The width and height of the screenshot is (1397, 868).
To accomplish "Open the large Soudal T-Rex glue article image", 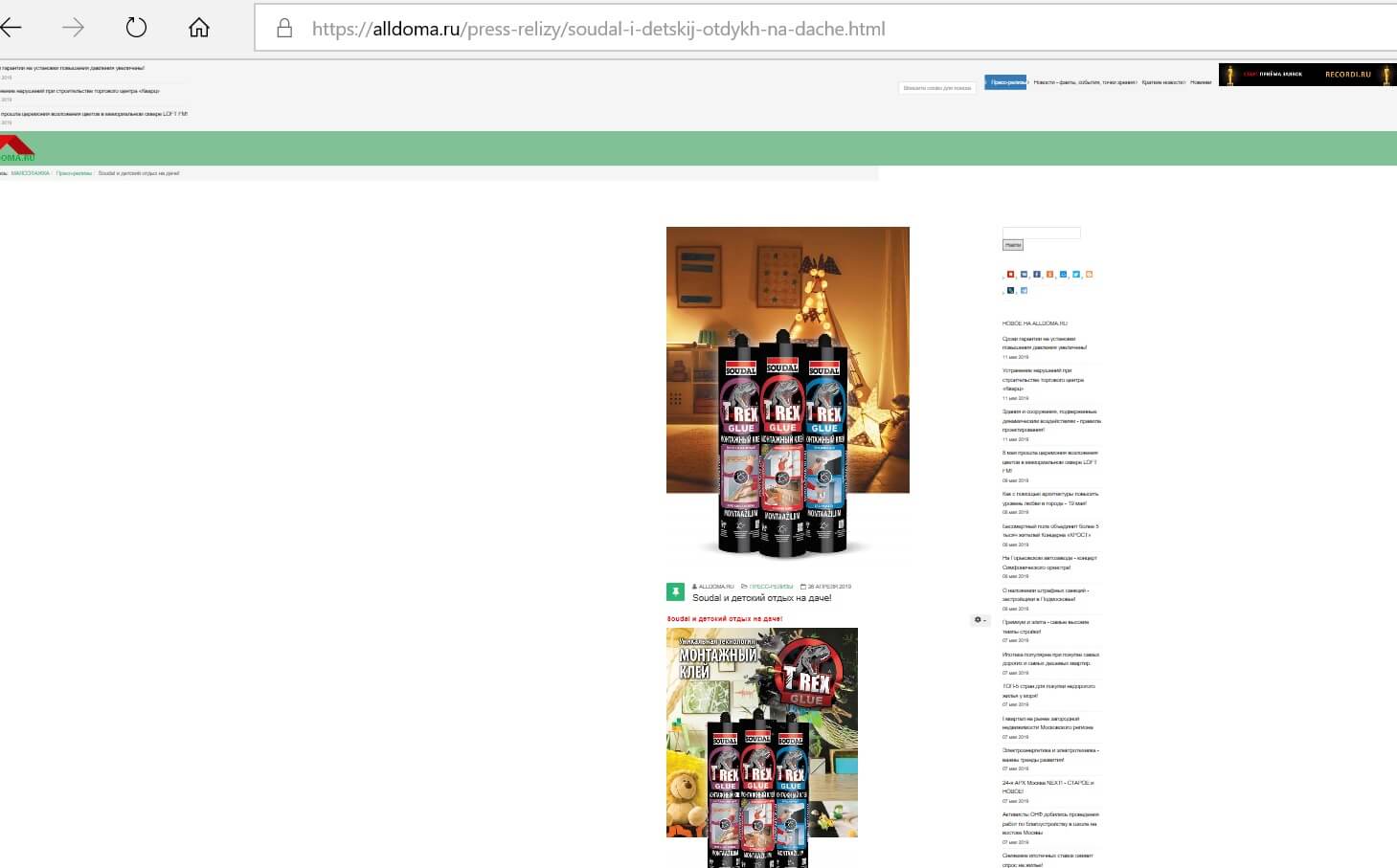I will point(787,392).
